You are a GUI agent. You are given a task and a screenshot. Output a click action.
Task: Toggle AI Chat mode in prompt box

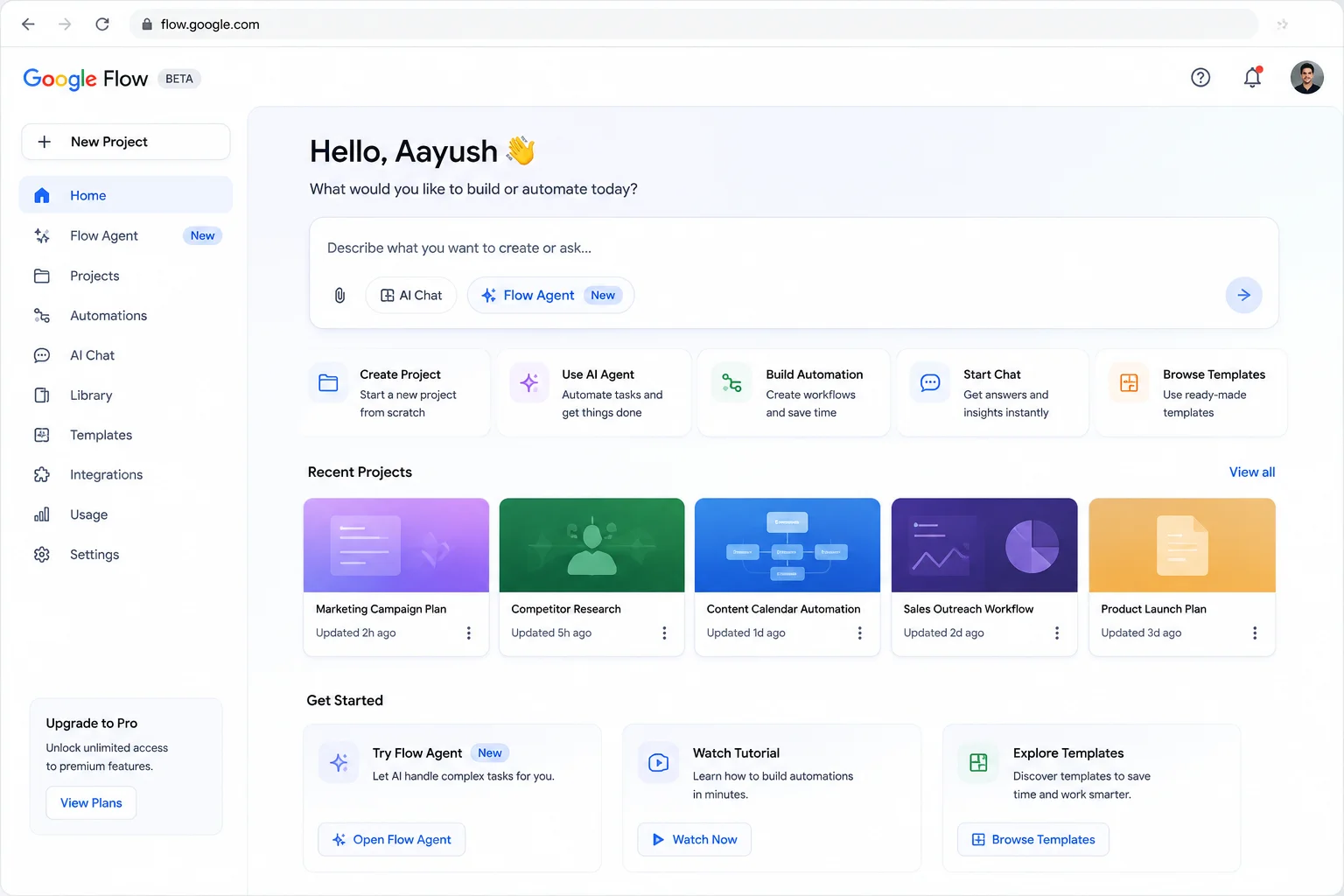(x=411, y=296)
